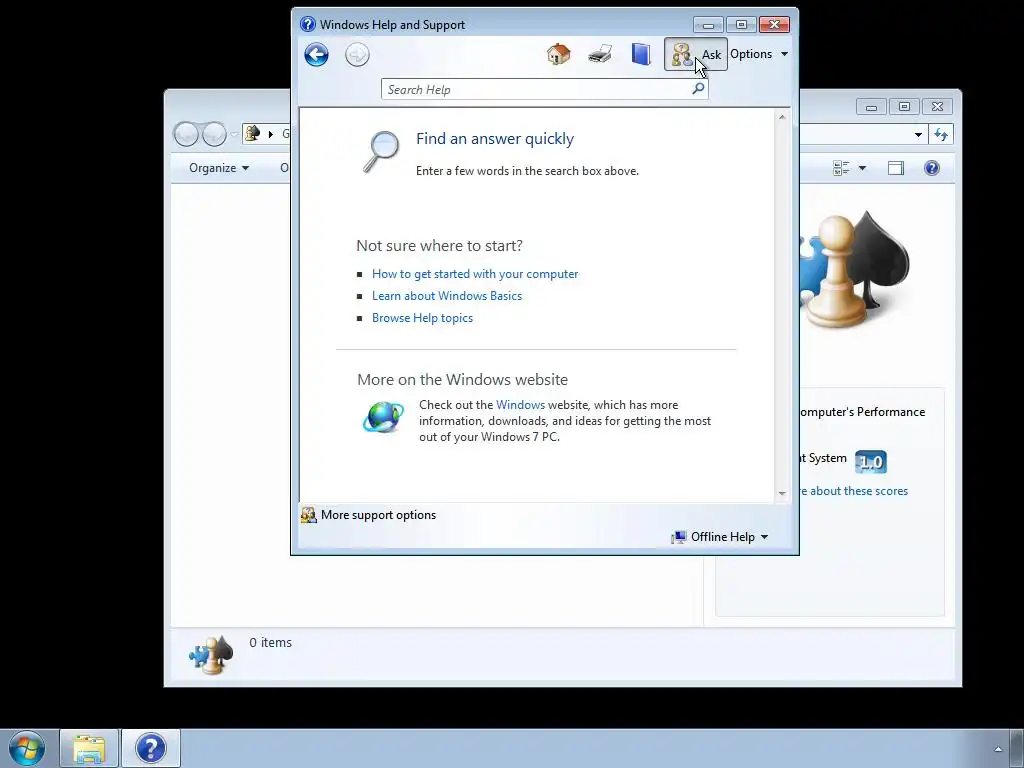The height and width of the screenshot is (768, 1024).
Task: Click the 1.0 performance score badge
Action: 871,462
